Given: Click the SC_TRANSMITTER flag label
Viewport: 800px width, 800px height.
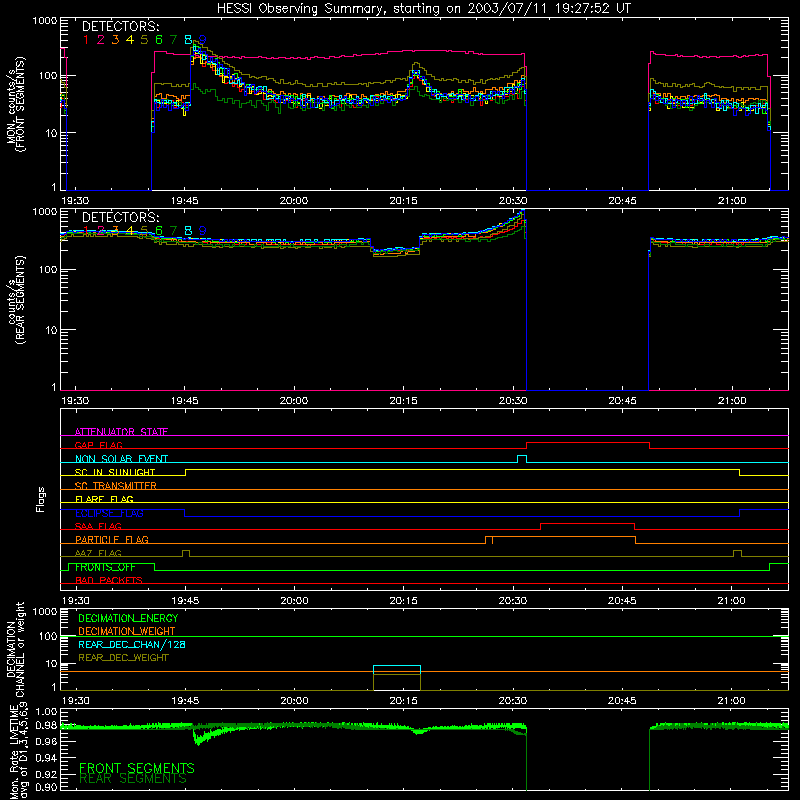Looking at the screenshot, I should pos(115,485).
